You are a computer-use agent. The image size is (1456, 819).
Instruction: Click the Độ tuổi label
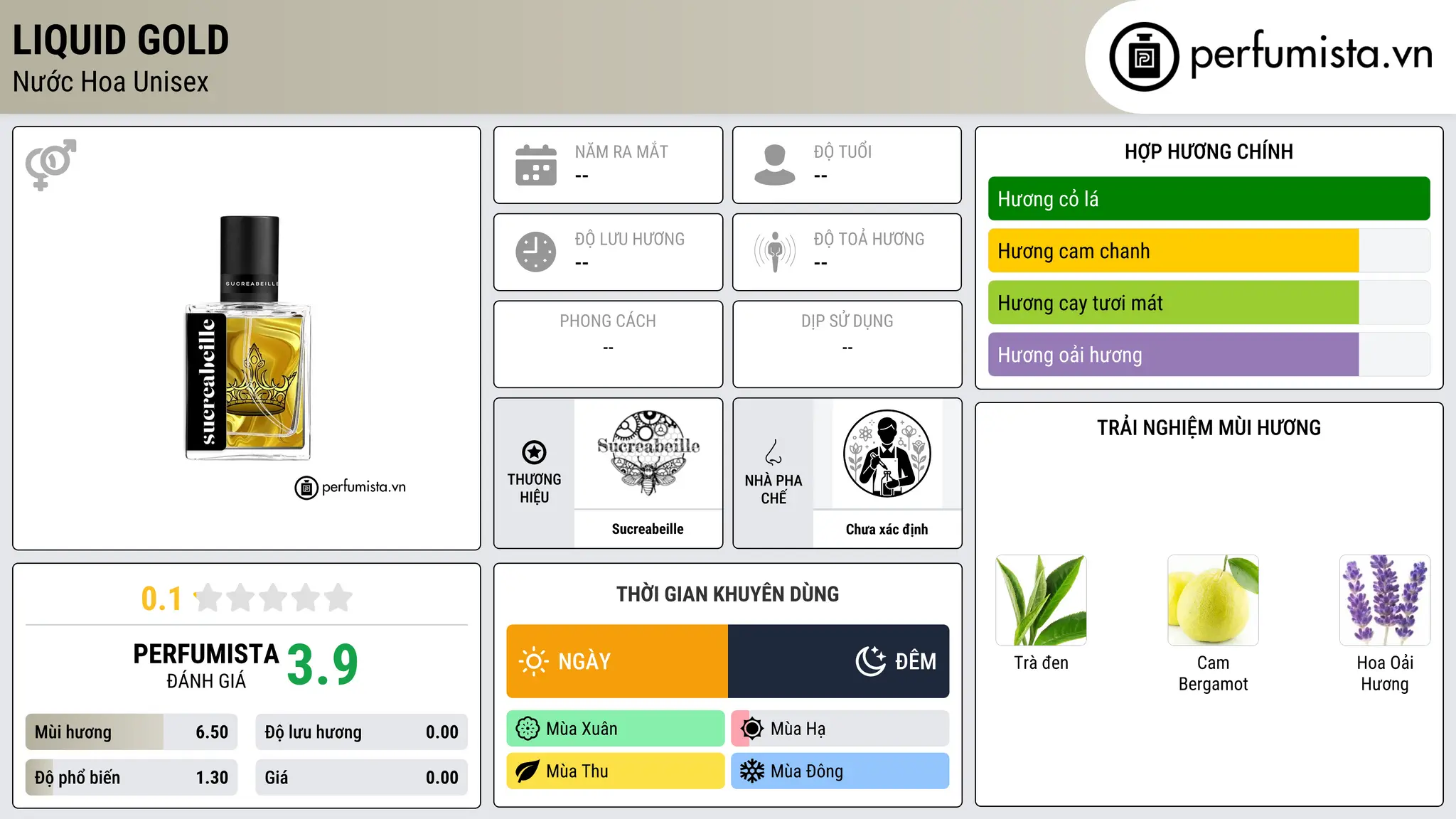pyautogui.click(x=842, y=151)
